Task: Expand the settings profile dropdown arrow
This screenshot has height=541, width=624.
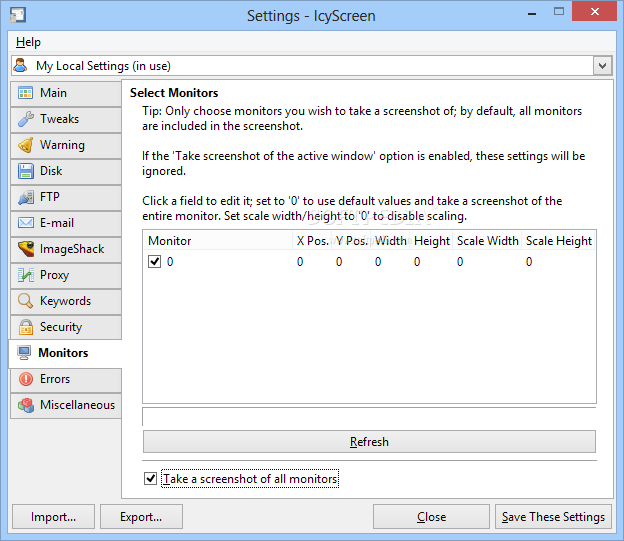Action: [x=603, y=66]
